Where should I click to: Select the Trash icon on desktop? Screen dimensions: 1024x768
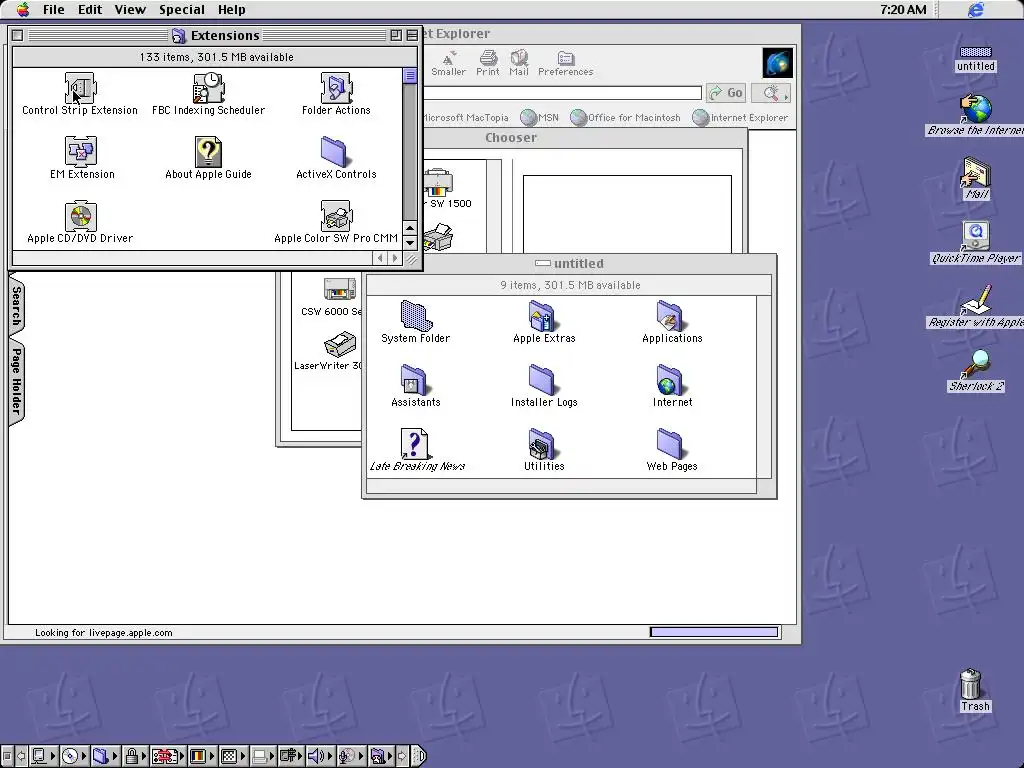pos(971,684)
